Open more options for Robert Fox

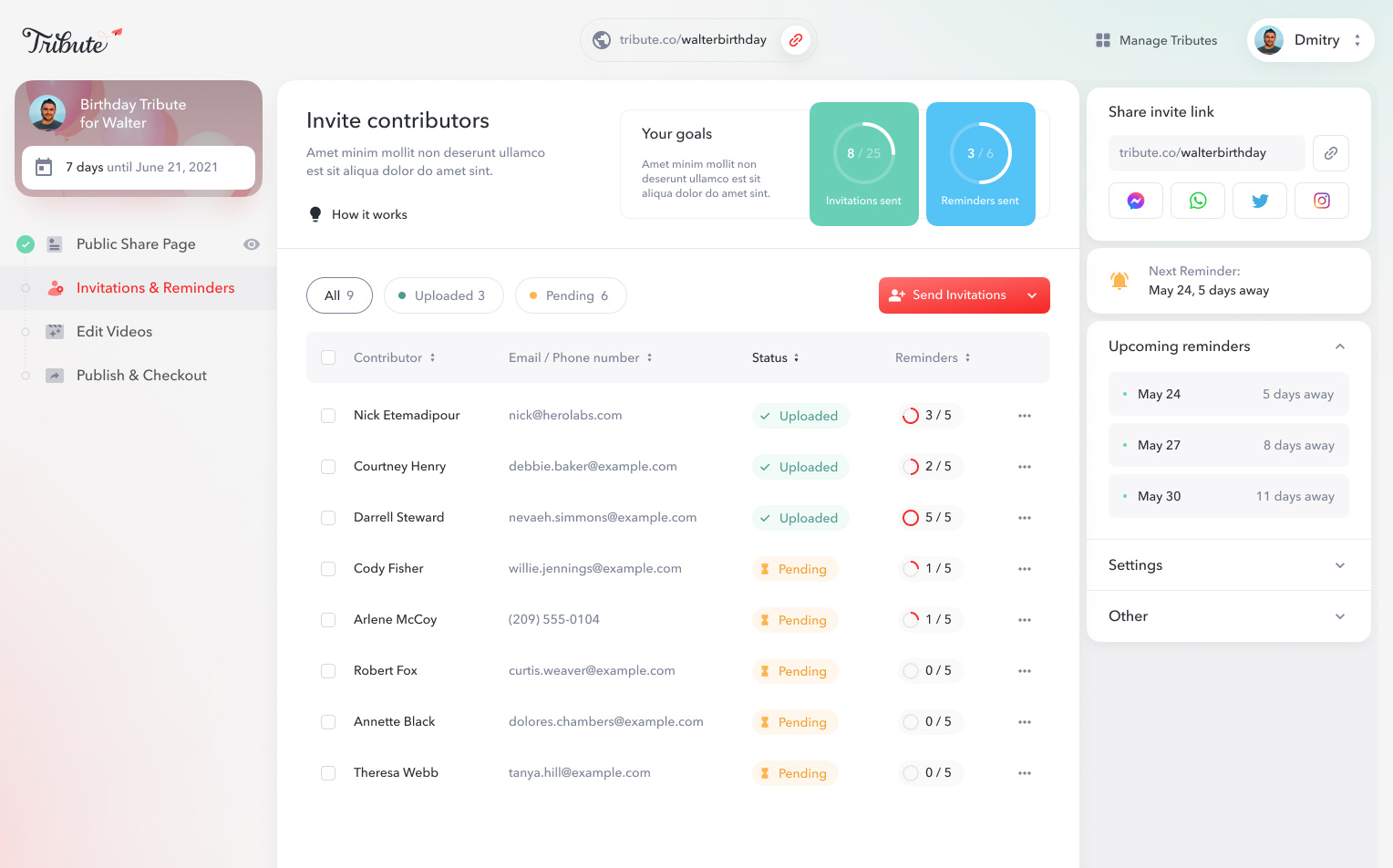(x=1025, y=671)
